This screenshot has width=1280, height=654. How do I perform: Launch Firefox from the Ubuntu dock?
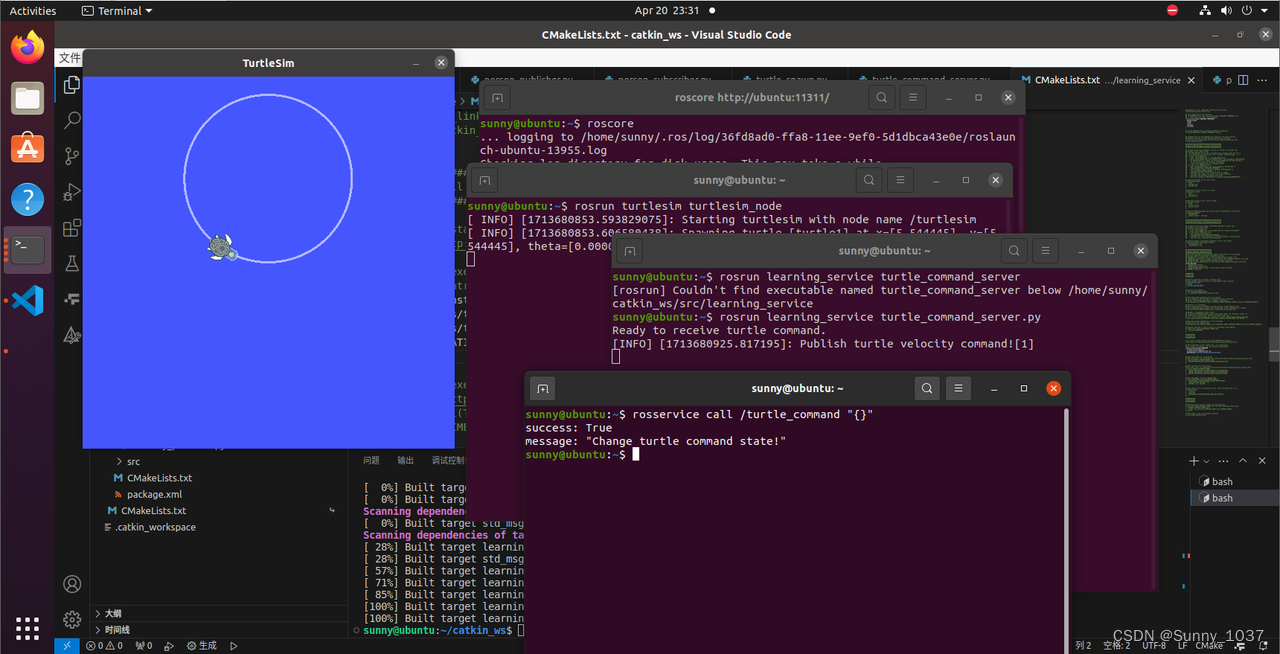(x=28, y=47)
